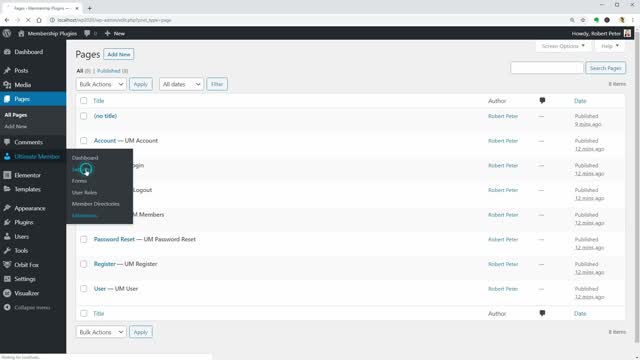Open Plugins plug icon
640x360 pixels.
point(7,222)
